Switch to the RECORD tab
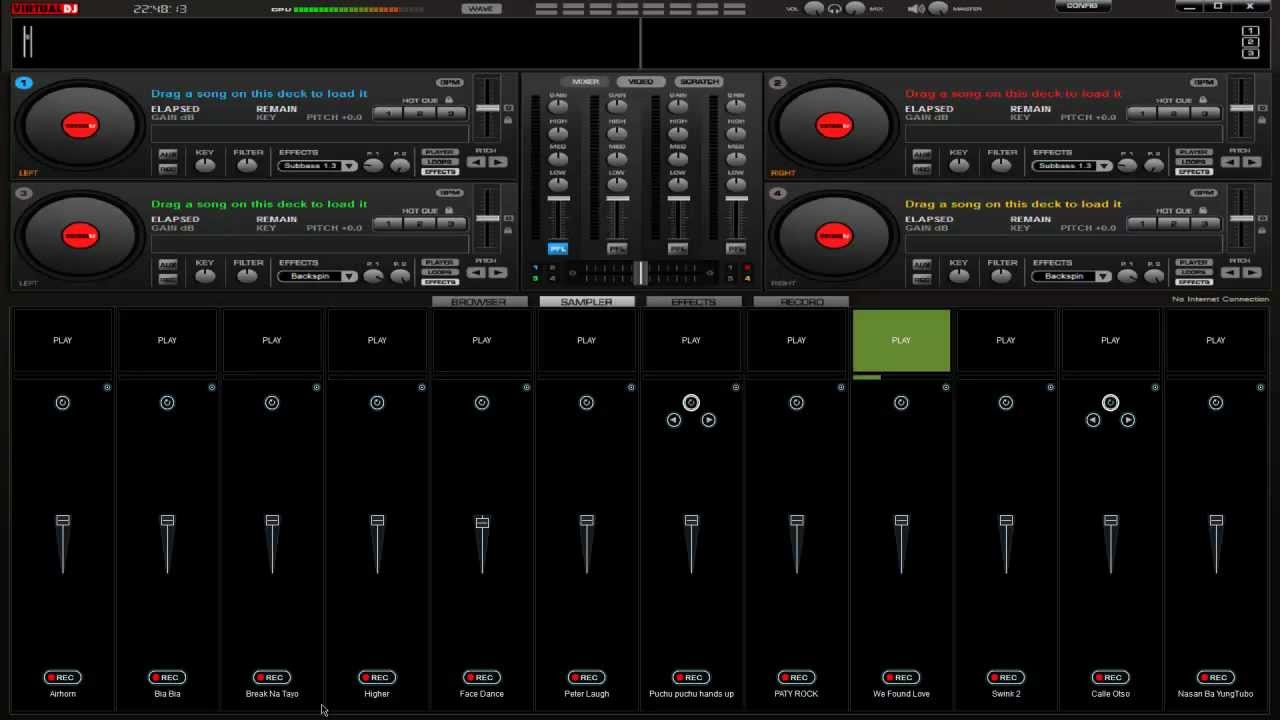The height and width of the screenshot is (720, 1280). [801, 301]
